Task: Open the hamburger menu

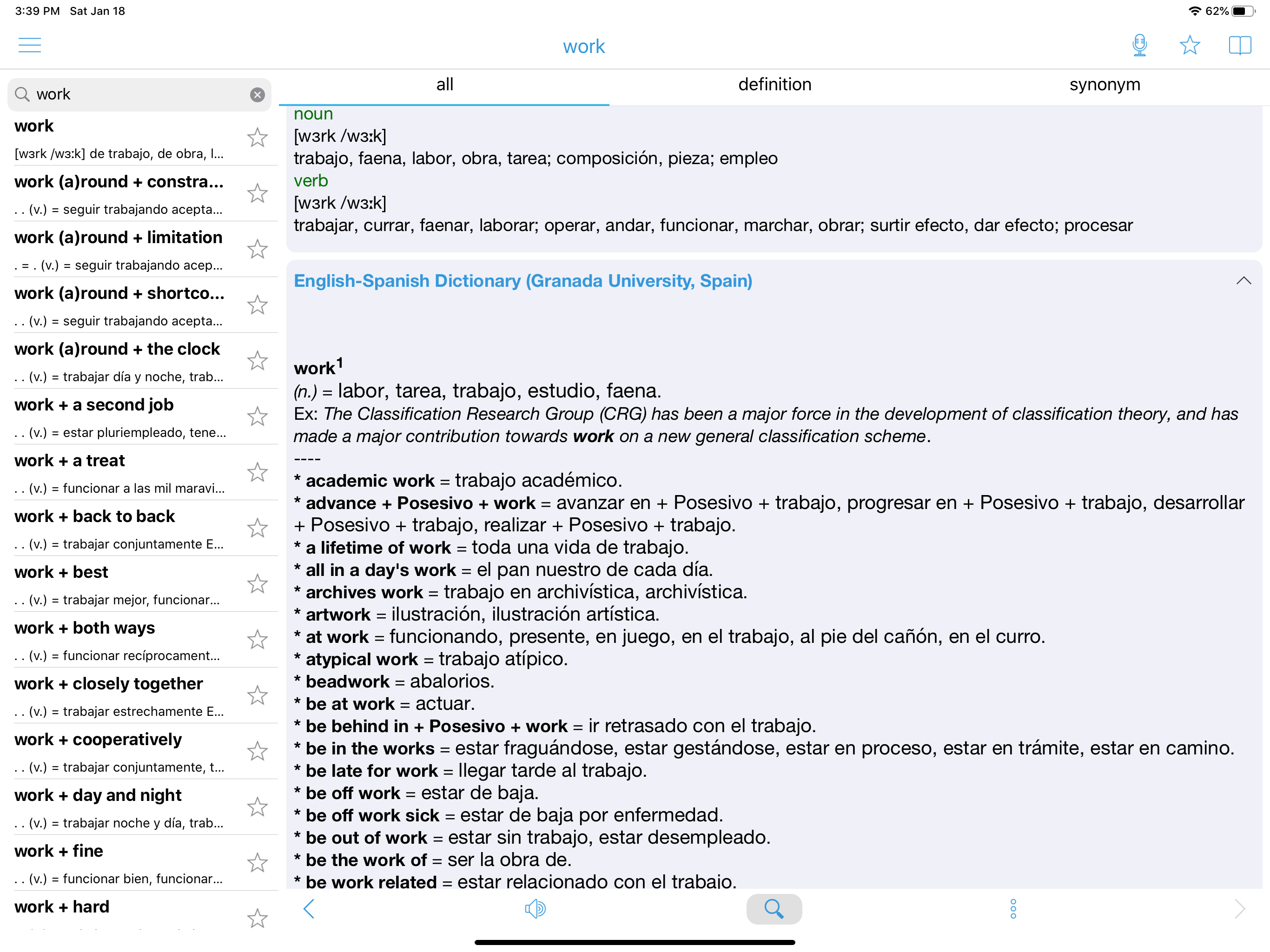Action: (30, 46)
